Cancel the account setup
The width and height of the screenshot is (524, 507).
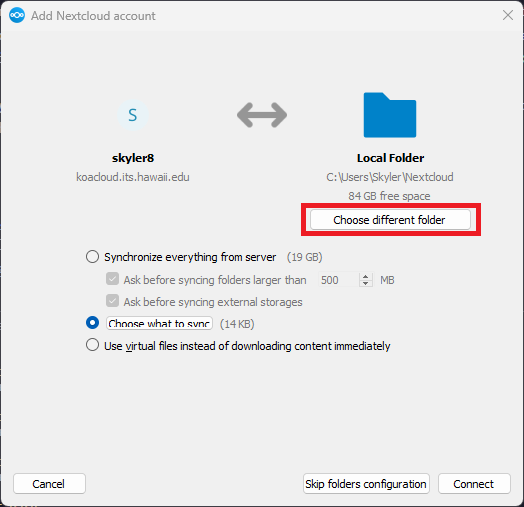point(49,484)
